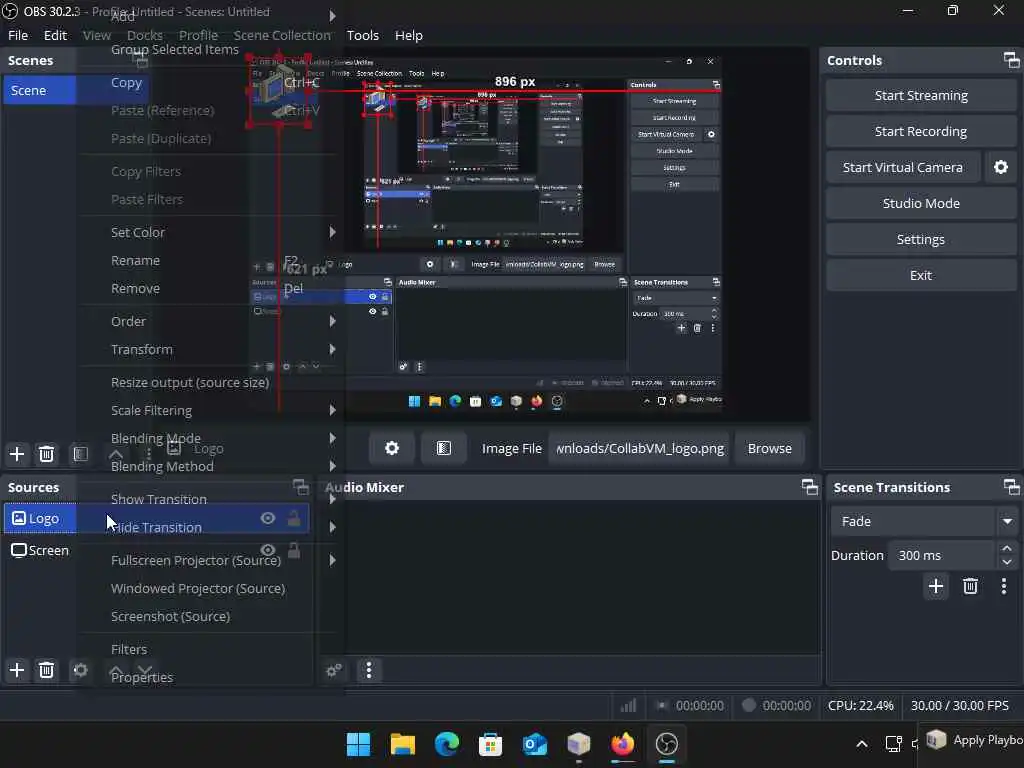Open File Explorer from taskbar
The height and width of the screenshot is (768, 1024).
403,744
